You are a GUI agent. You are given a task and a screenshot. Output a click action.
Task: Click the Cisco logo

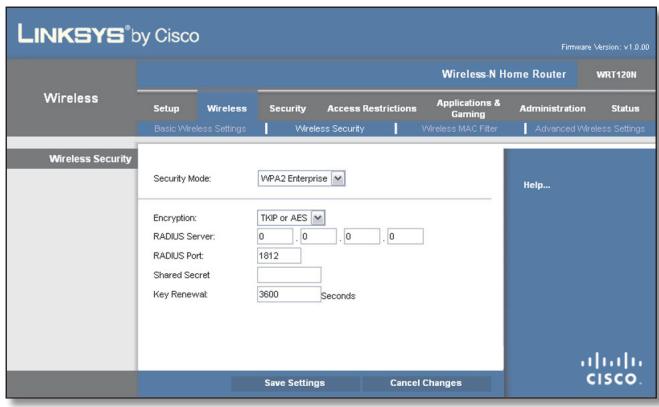tap(612, 369)
